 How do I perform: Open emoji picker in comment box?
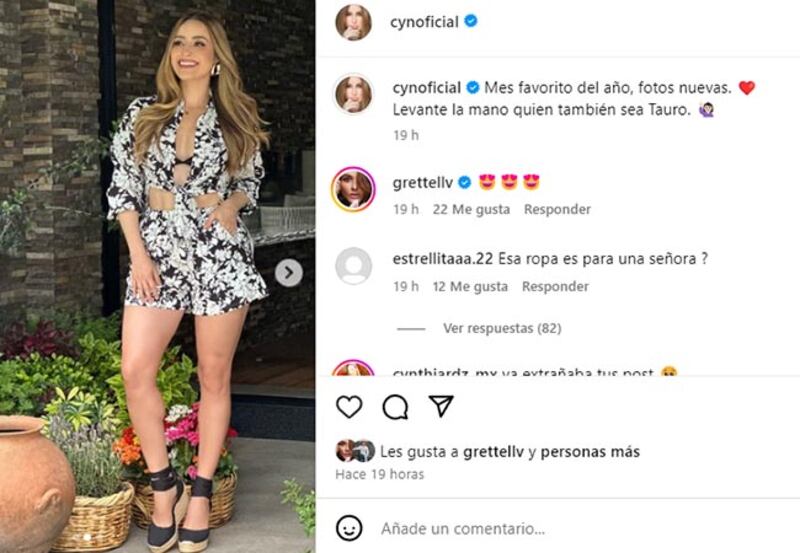click(x=349, y=528)
